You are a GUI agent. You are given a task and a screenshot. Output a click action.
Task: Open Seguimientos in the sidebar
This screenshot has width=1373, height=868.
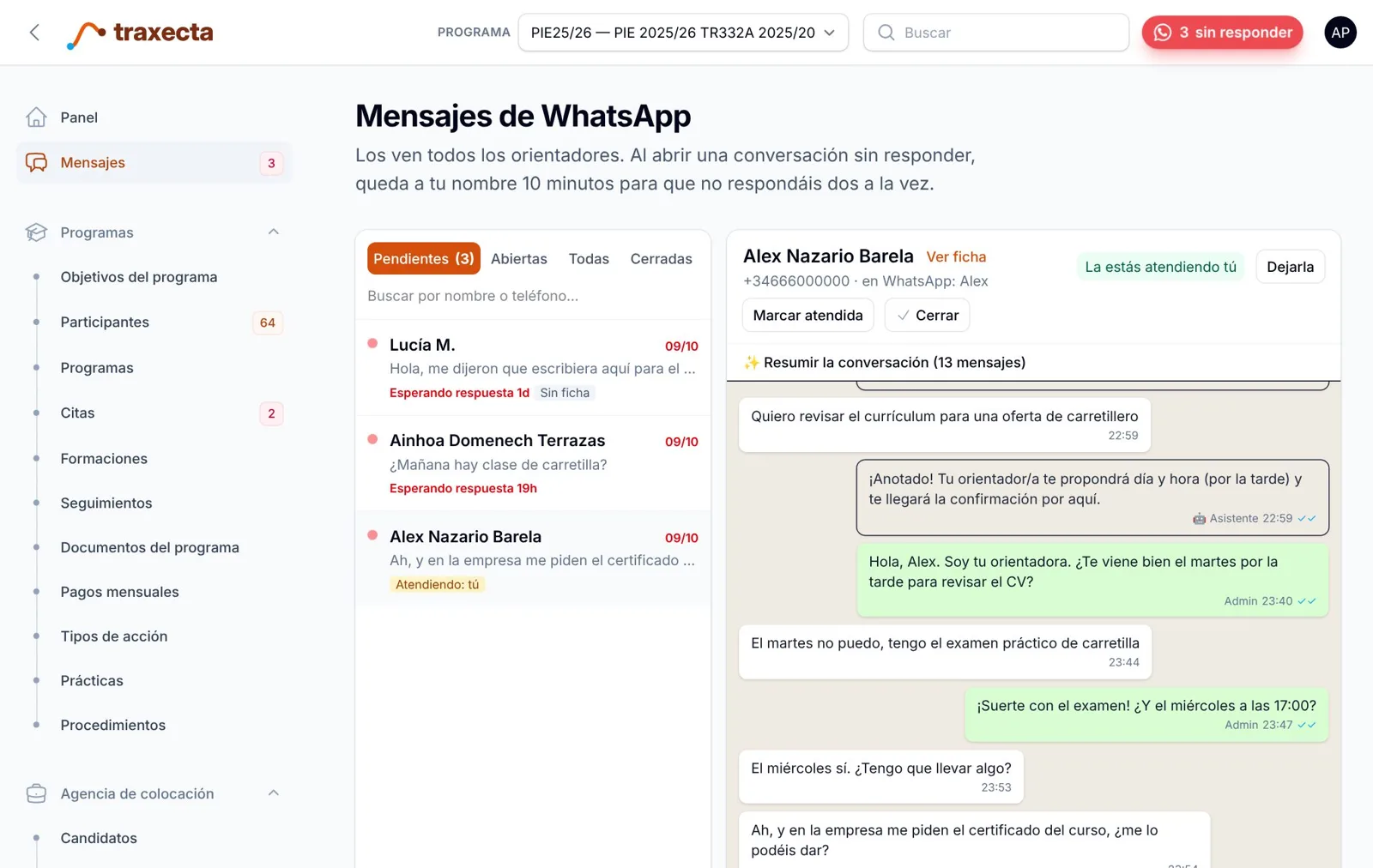point(106,503)
